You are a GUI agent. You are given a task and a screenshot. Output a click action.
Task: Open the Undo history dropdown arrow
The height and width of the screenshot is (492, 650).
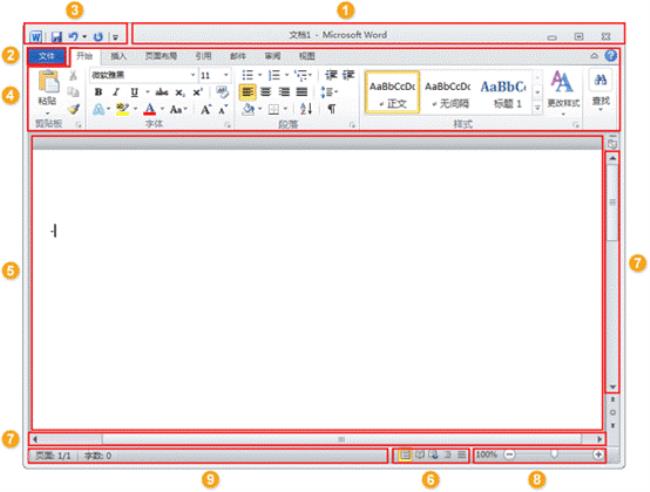click(84, 36)
